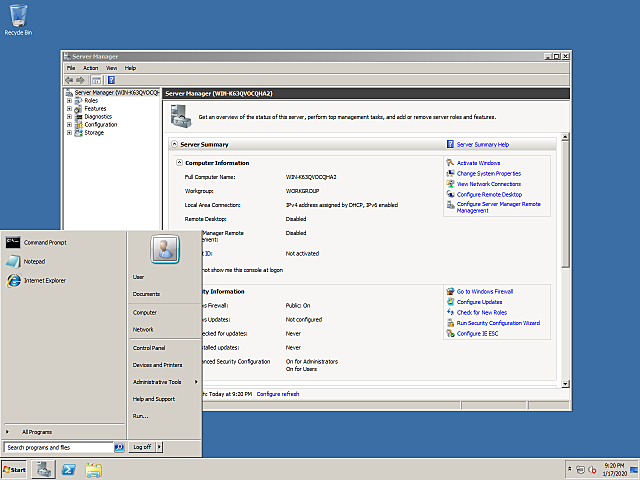This screenshot has height=480, width=640.
Task: Click the Configure Updates link
Action: [480, 302]
